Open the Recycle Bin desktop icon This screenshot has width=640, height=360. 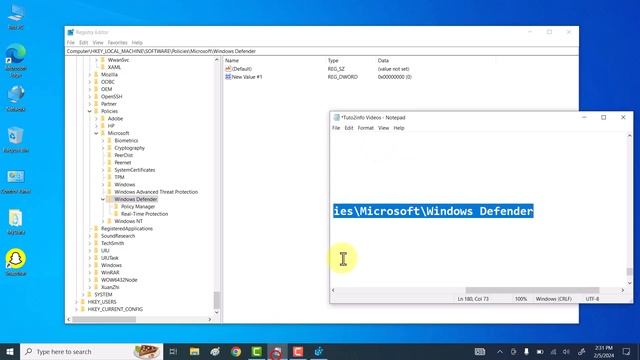pyautogui.click(x=16, y=140)
